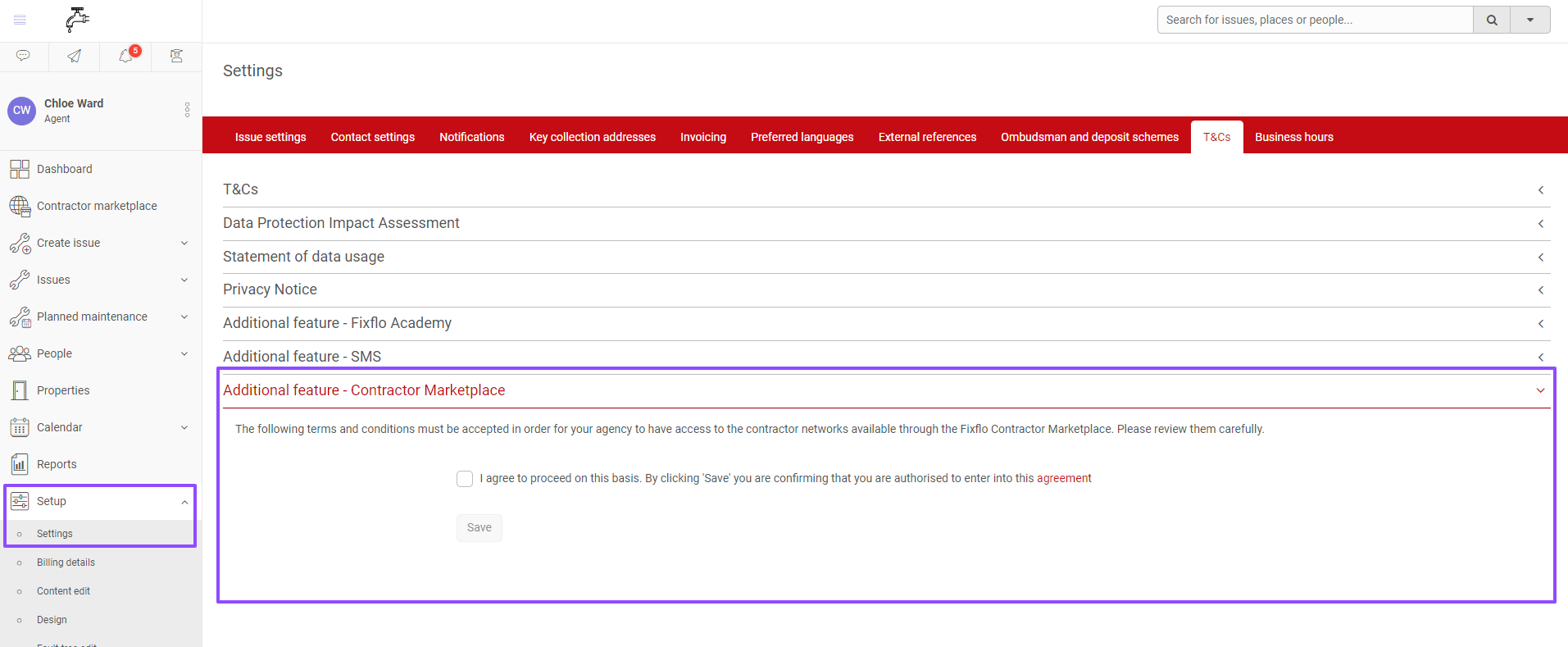This screenshot has height=647, width=1568.
Task: Expand the People submenu chevron
Action: point(184,353)
